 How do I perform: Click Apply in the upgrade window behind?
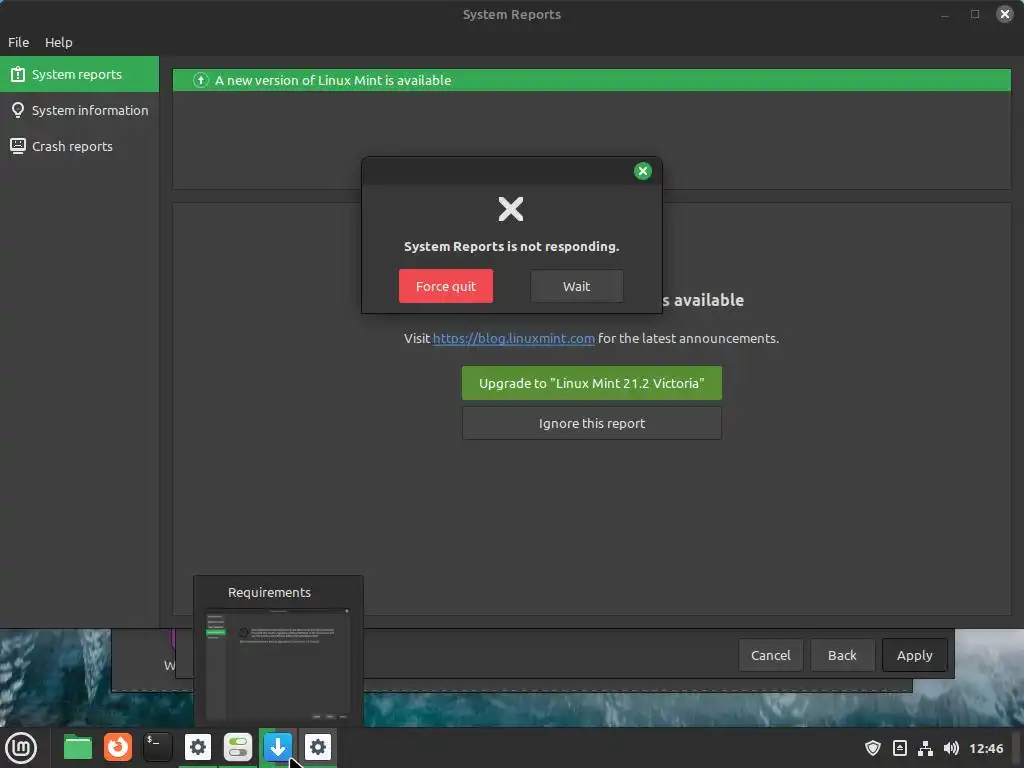pos(914,655)
